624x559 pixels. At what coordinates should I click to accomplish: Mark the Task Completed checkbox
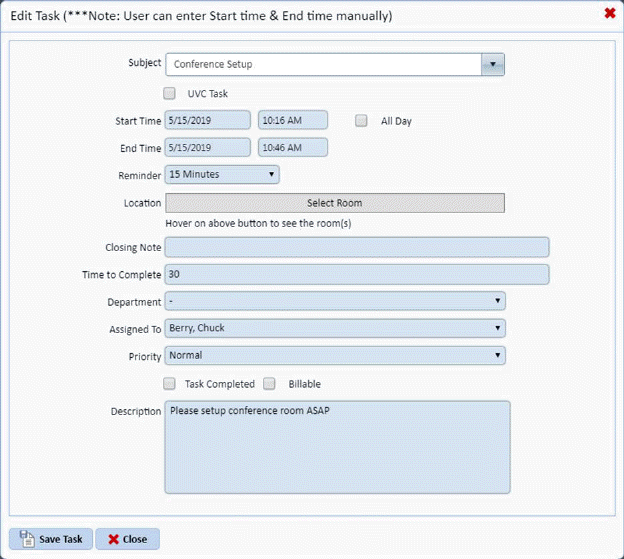tap(170, 384)
